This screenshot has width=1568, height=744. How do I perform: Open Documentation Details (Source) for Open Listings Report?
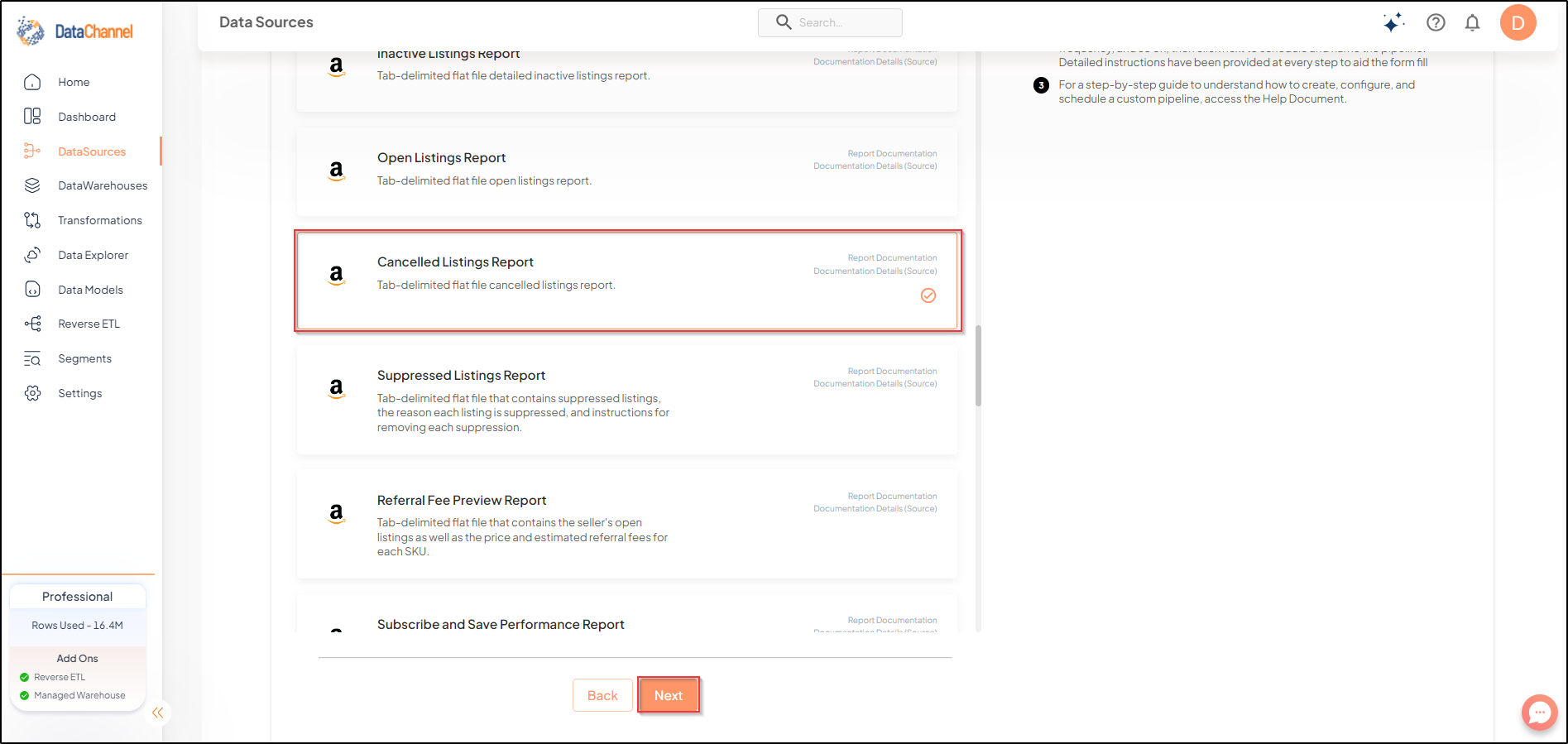pyautogui.click(x=875, y=166)
